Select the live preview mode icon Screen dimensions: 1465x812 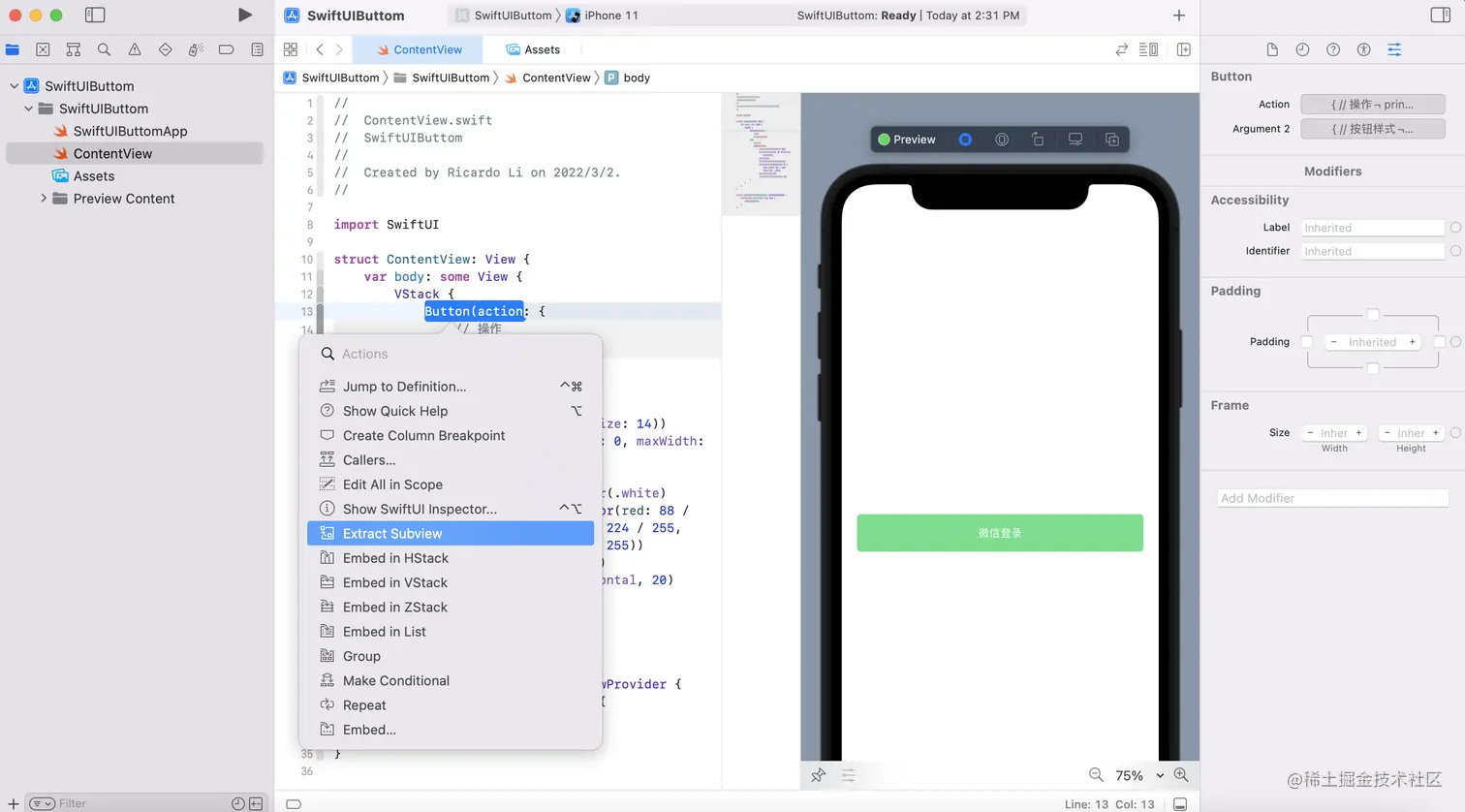point(965,139)
